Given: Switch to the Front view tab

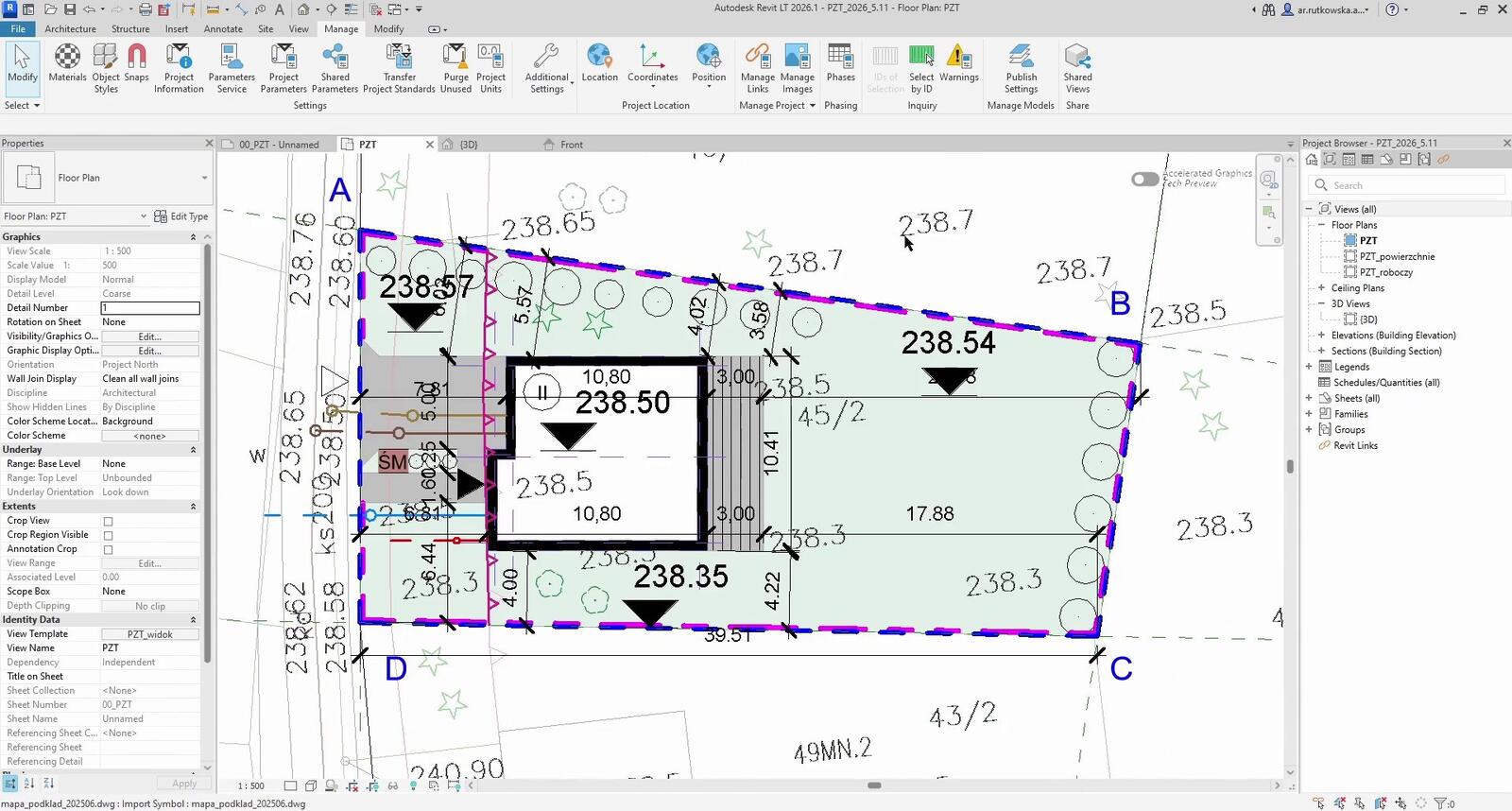Looking at the screenshot, I should click(572, 145).
